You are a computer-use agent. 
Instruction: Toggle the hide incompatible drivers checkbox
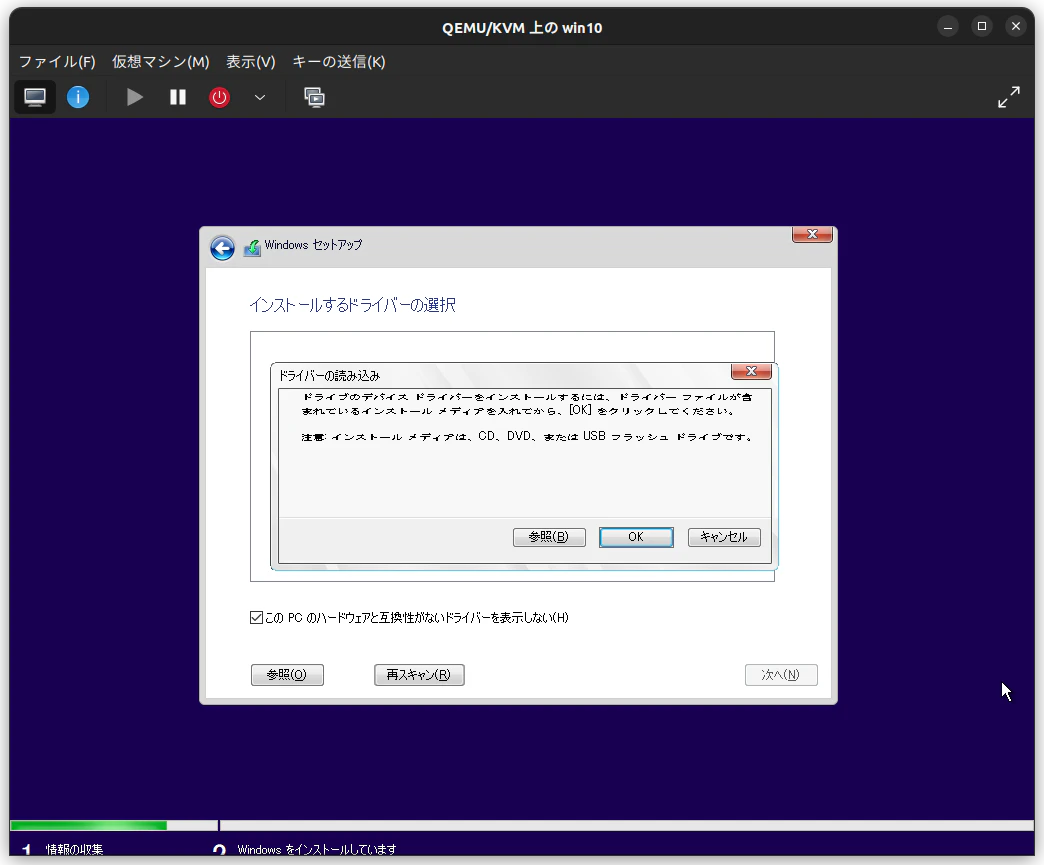point(256,617)
